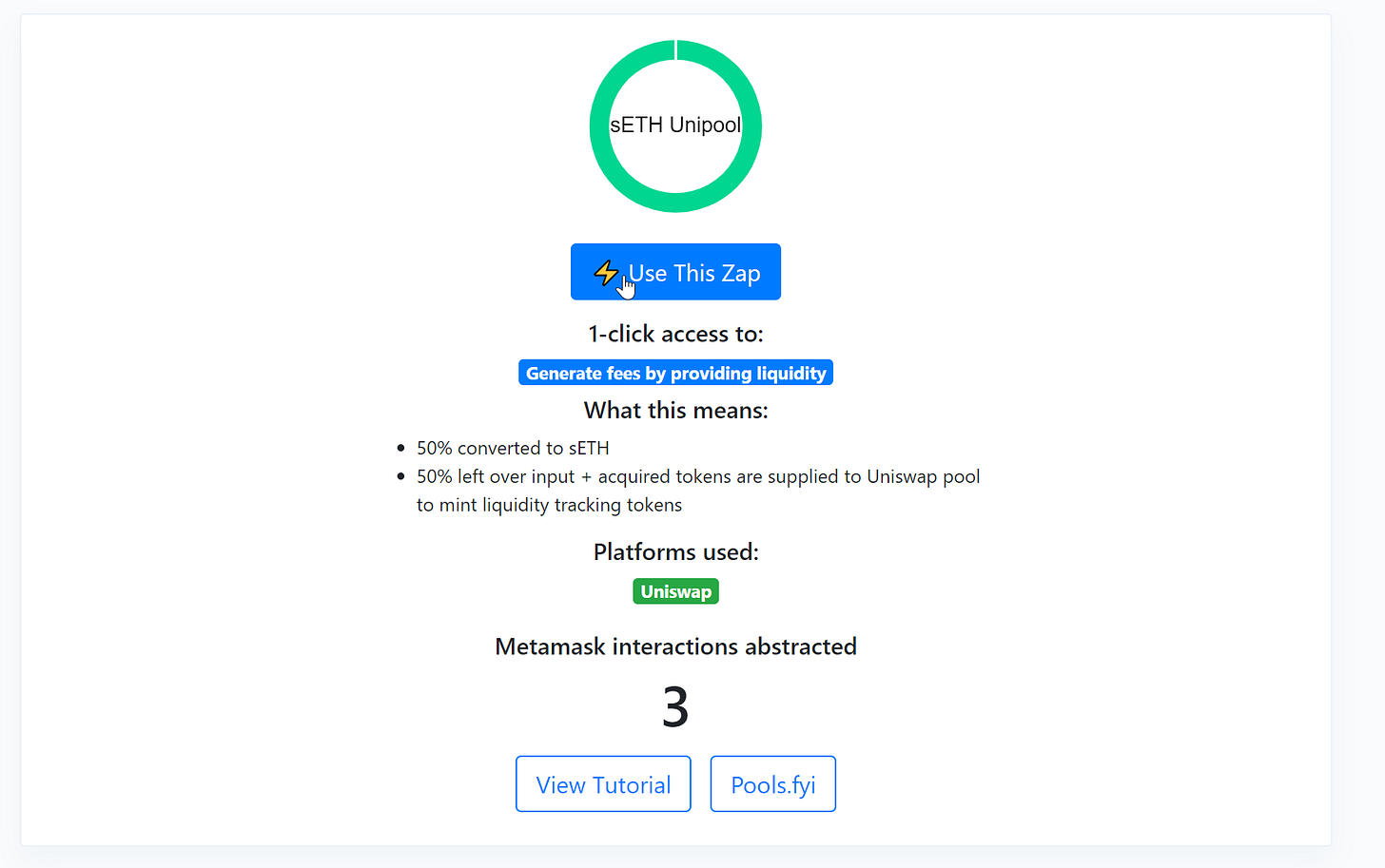Viewport: 1385px width, 868px height.
Task: Click the white gap atop the donut ring
Action: coord(675,49)
